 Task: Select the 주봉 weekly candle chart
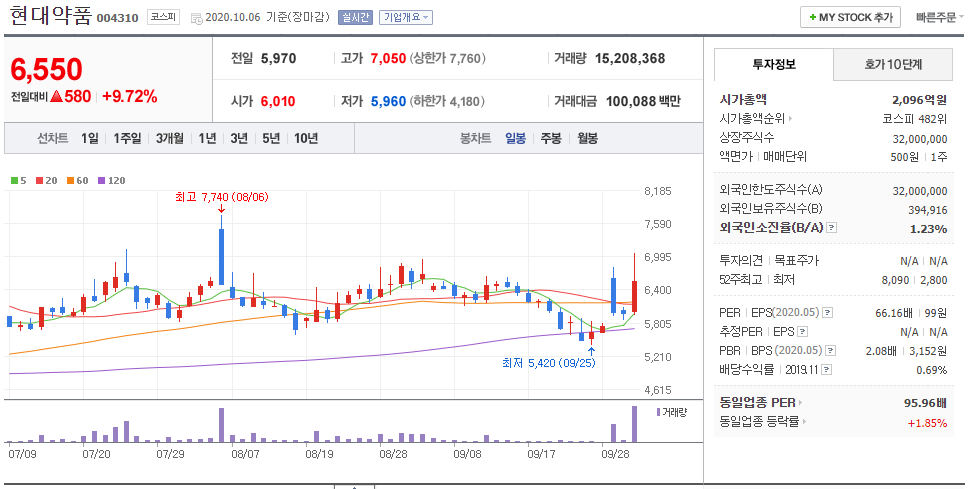pyautogui.click(x=551, y=138)
